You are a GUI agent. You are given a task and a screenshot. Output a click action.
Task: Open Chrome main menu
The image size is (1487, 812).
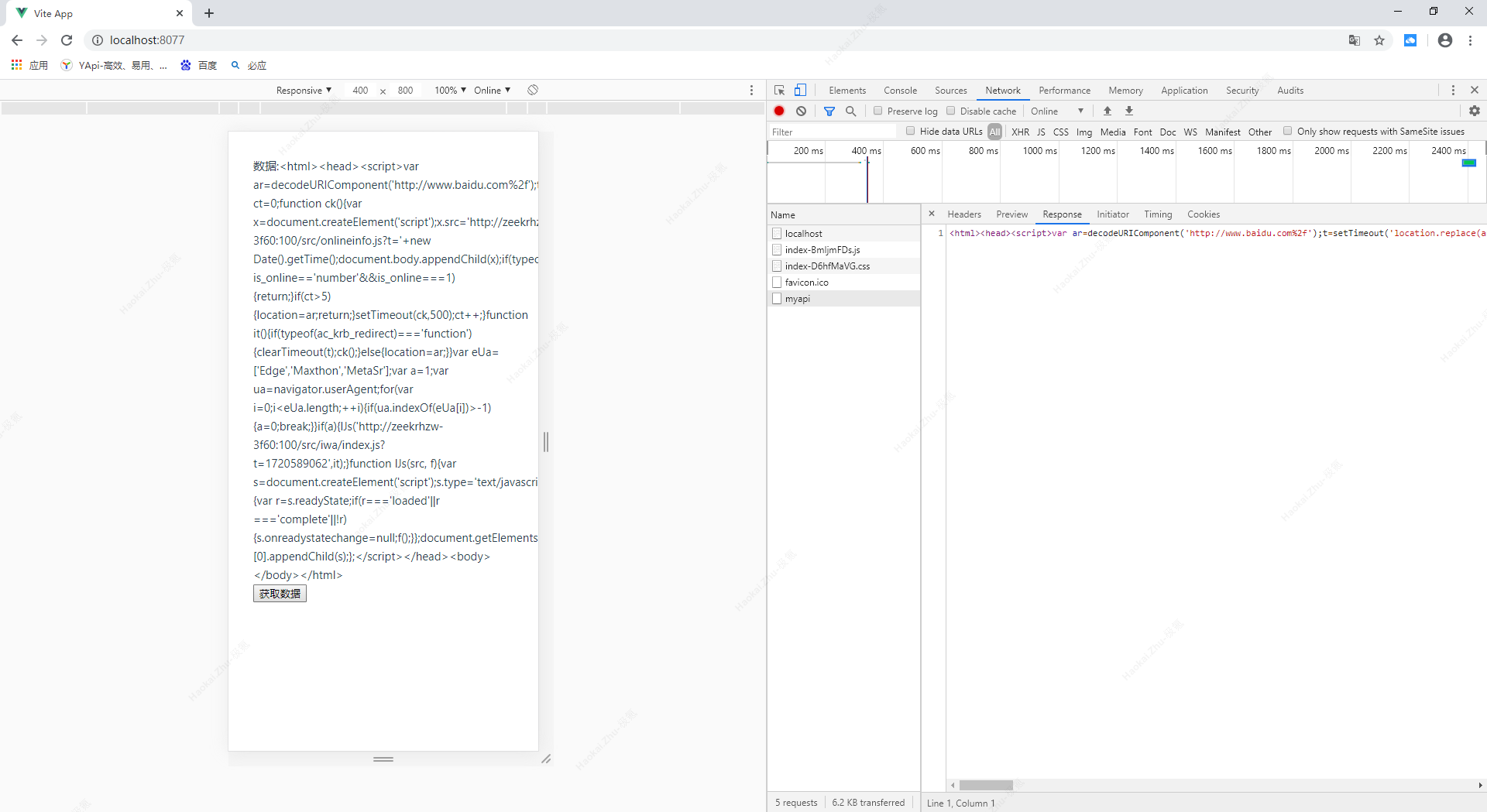pos(1471,40)
